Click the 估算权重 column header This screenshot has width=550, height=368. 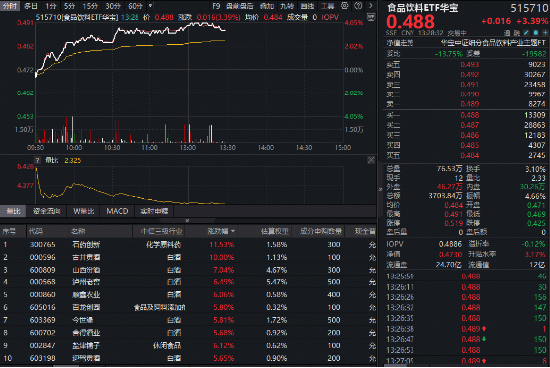click(x=275, y=231)
